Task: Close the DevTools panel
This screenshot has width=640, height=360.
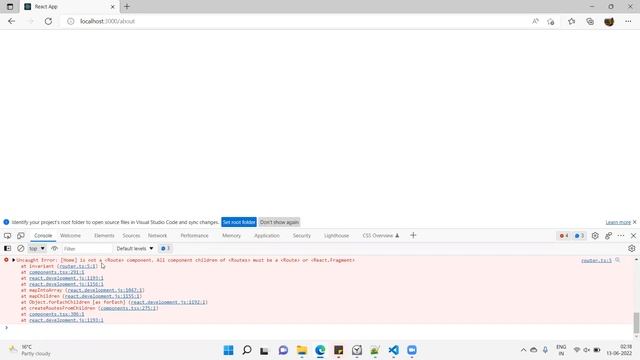Action: tap(633, 236)
